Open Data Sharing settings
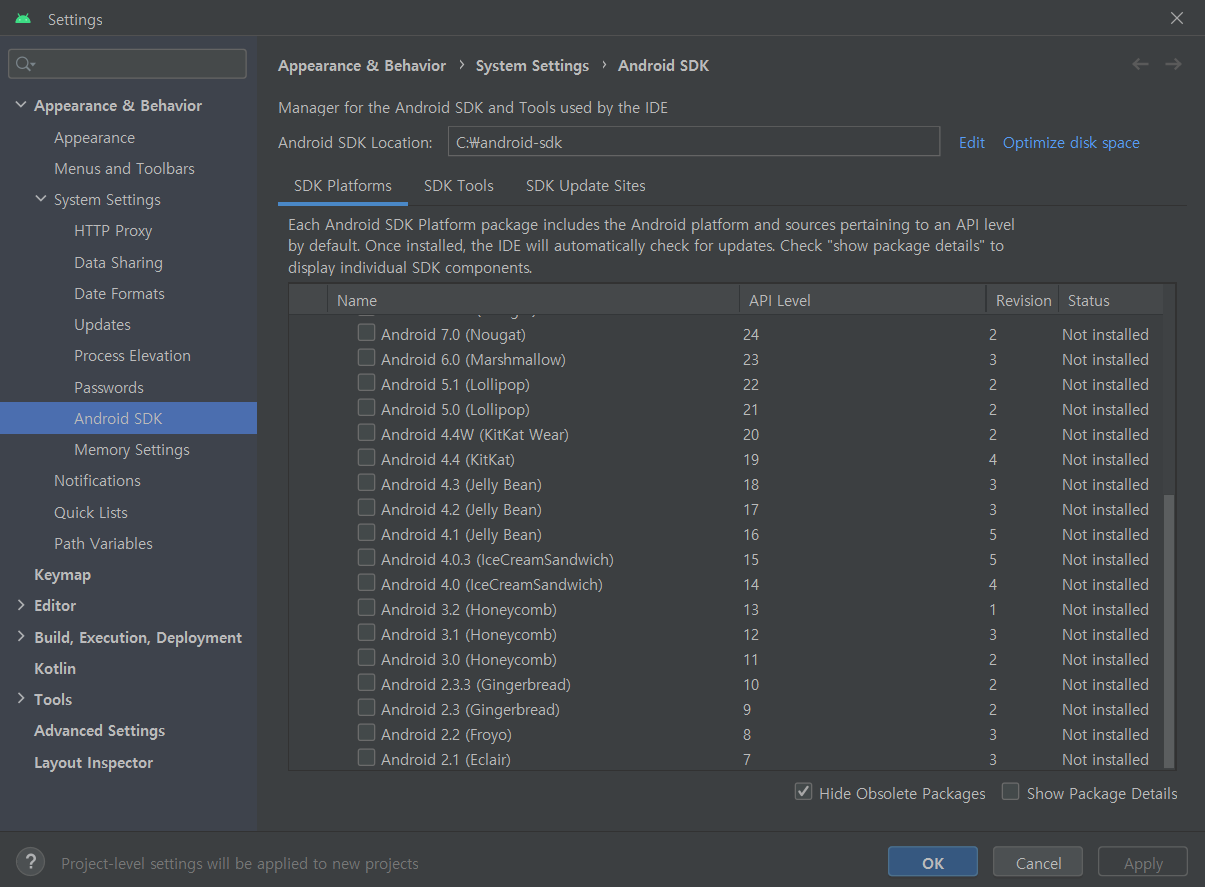Viewport: 1205px width, 887px height. coord(118,263)
